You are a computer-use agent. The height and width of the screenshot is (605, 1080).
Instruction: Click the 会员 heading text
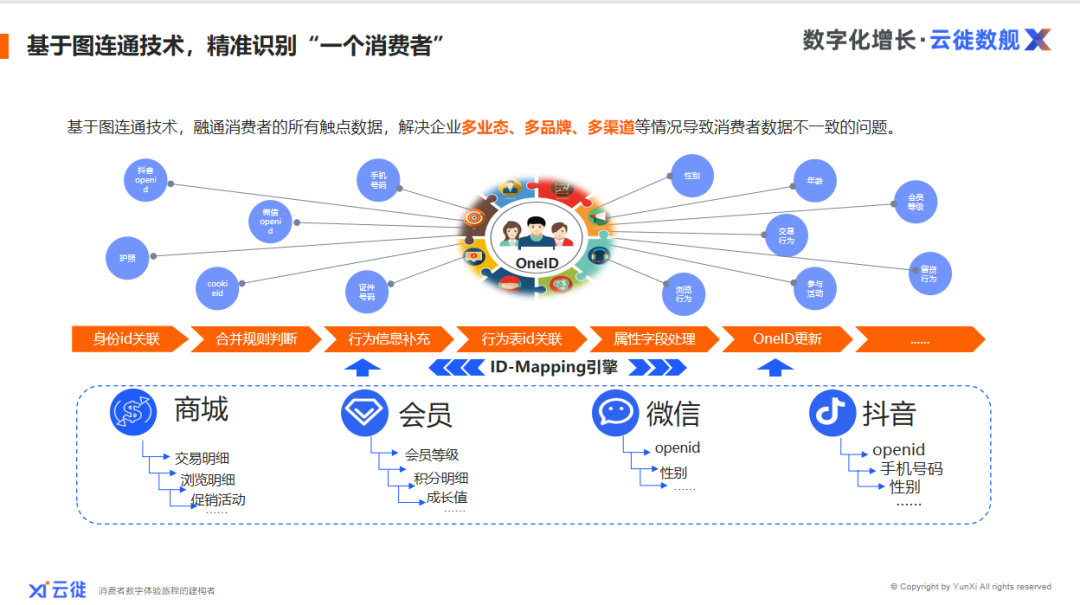tap(426, 414)
